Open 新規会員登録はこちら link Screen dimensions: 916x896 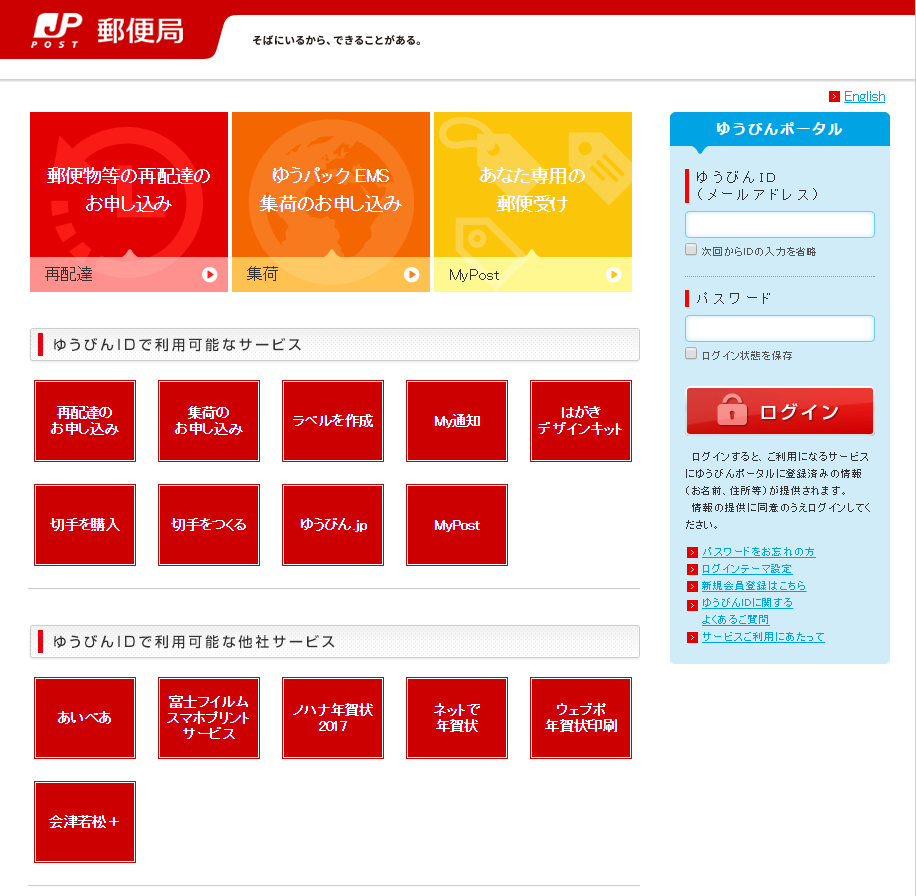pos(754,586)
